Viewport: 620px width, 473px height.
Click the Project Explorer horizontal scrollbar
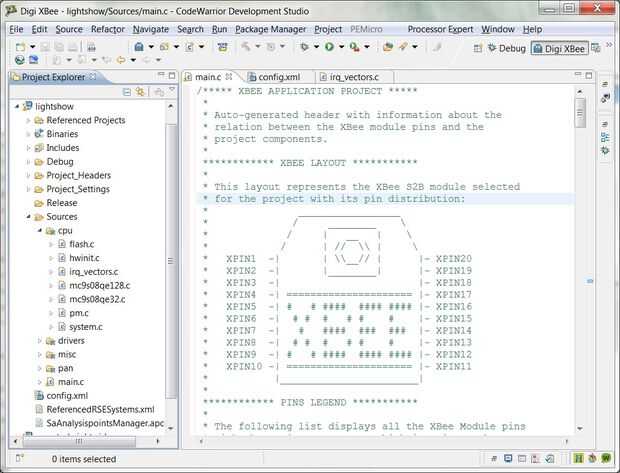pos(79,441)
